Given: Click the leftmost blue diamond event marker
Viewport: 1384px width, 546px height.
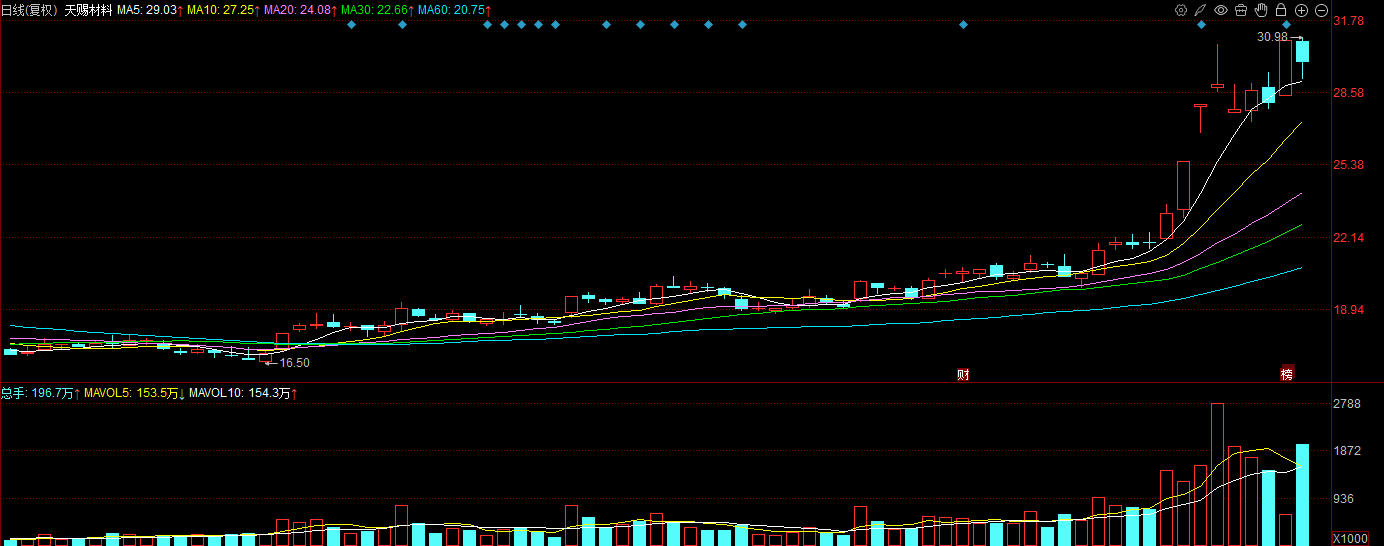Looking at the screenshot, I should [x=352, y=25].
